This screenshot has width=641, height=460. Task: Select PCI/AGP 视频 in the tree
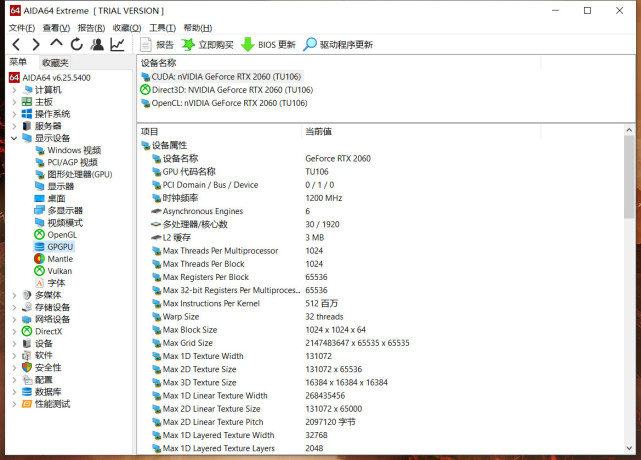pos(66,162)
